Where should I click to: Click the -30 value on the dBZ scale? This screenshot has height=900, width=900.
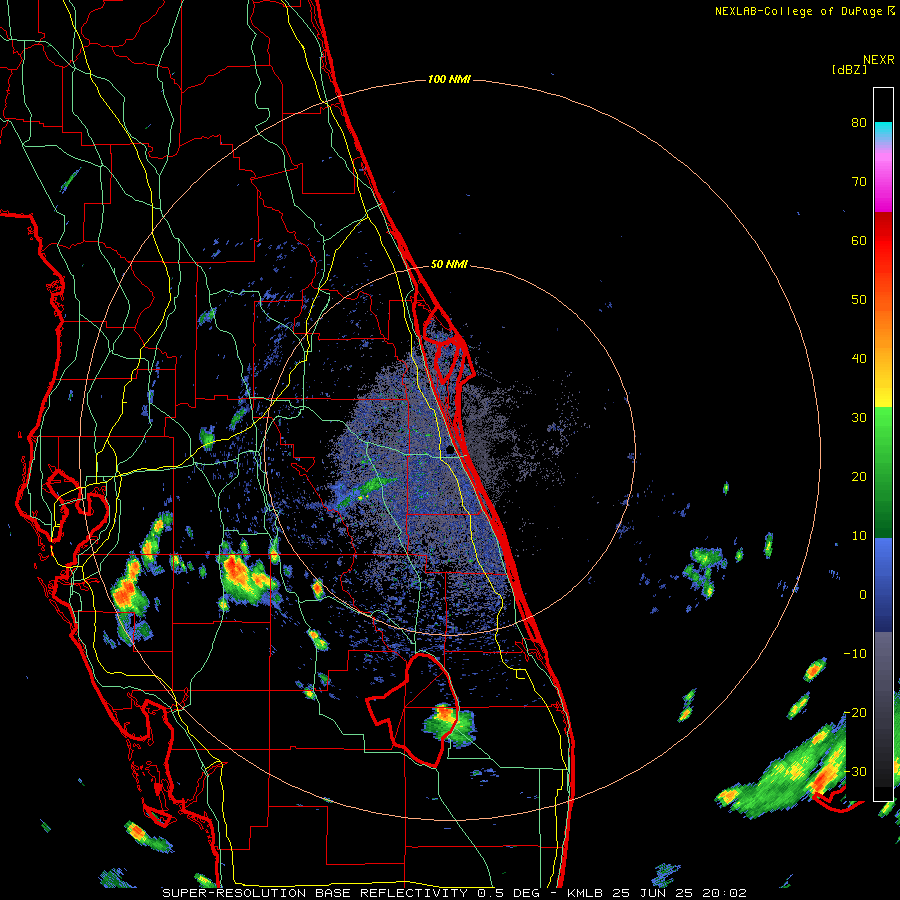click(855, 771)
